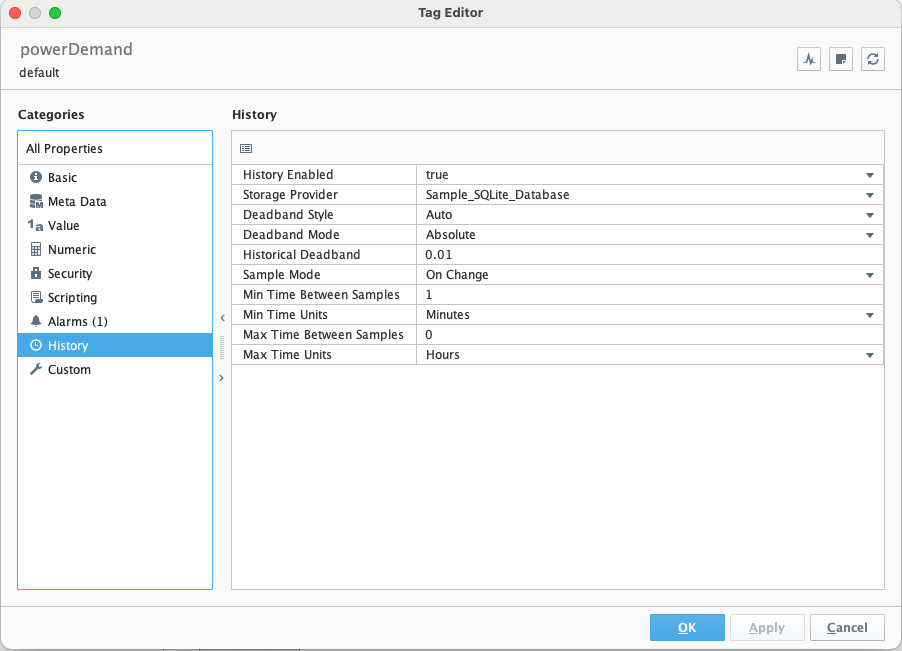
Task: Open the Max Time Units dropdown
Action: [x=870, y=355]
